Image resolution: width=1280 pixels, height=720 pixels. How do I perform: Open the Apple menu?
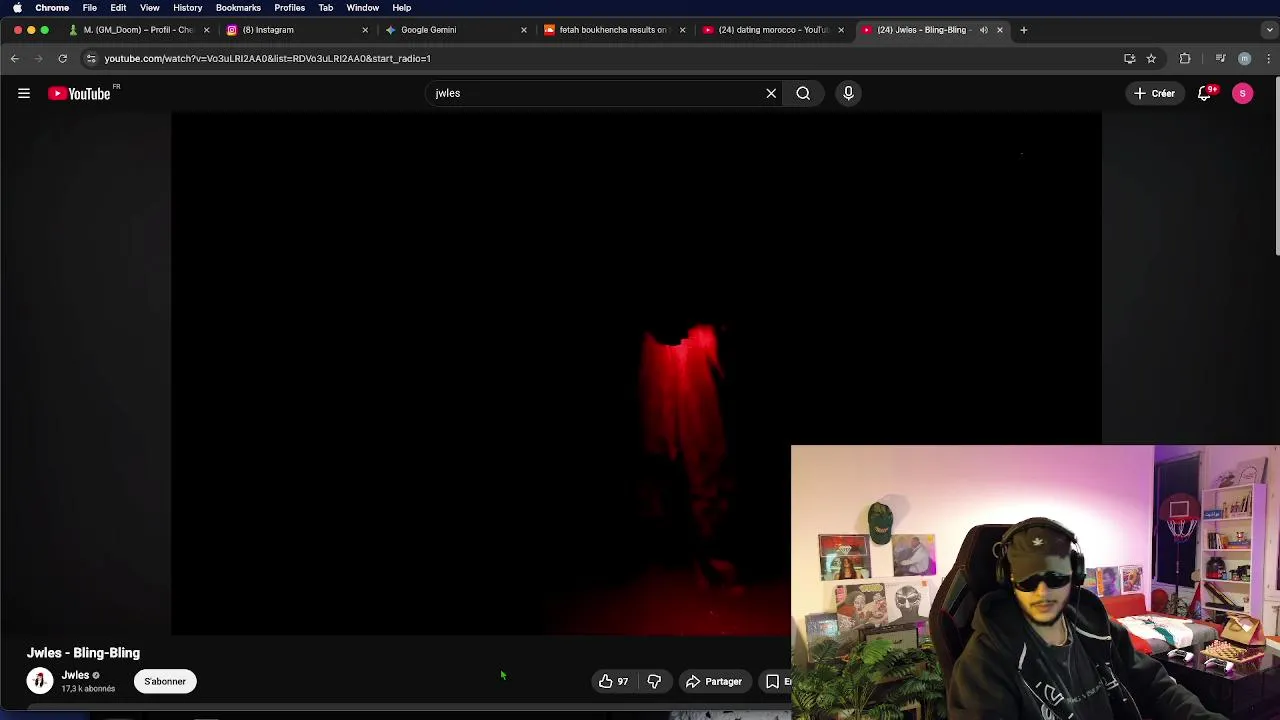coord(17,8)
